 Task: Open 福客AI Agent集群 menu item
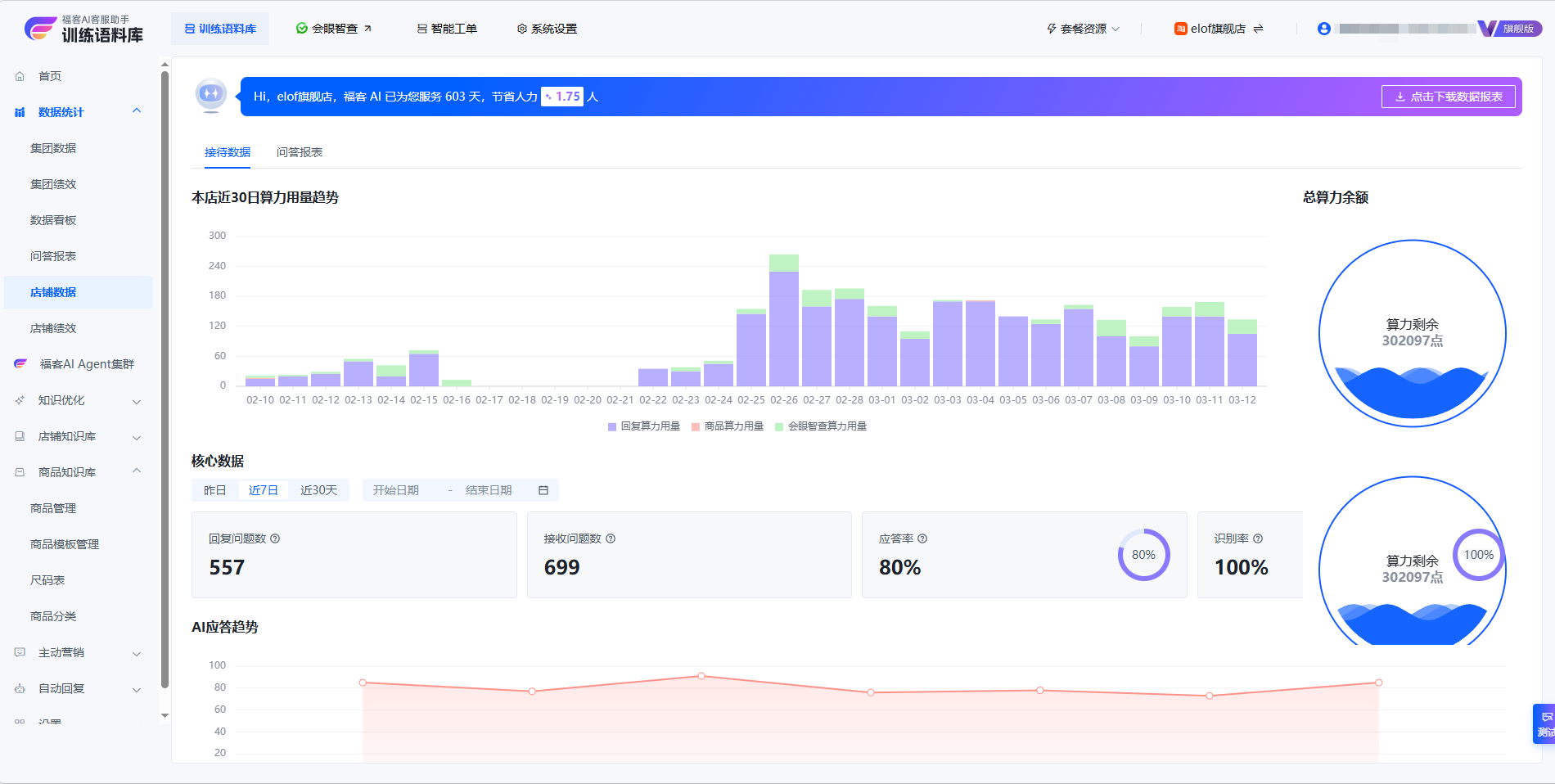[87, 364]
